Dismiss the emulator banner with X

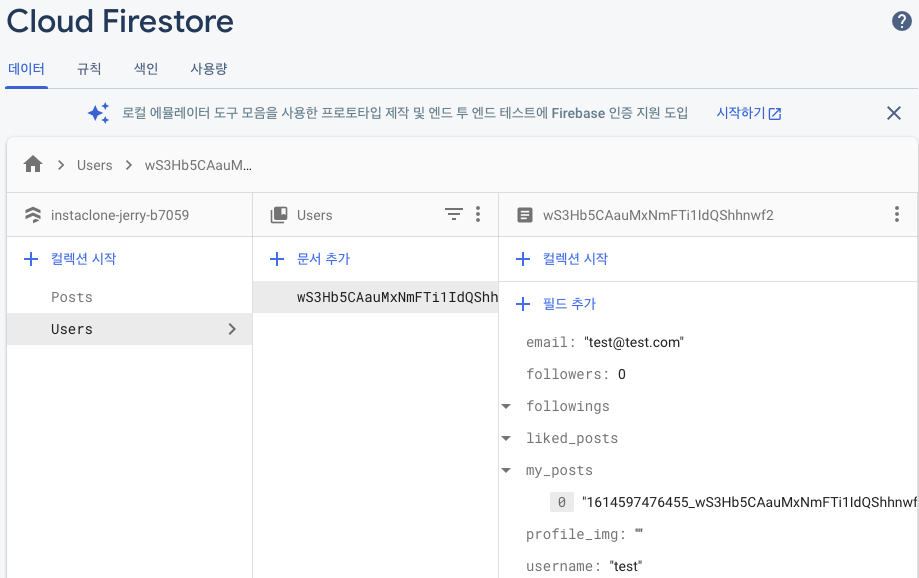tap(893, 113)
